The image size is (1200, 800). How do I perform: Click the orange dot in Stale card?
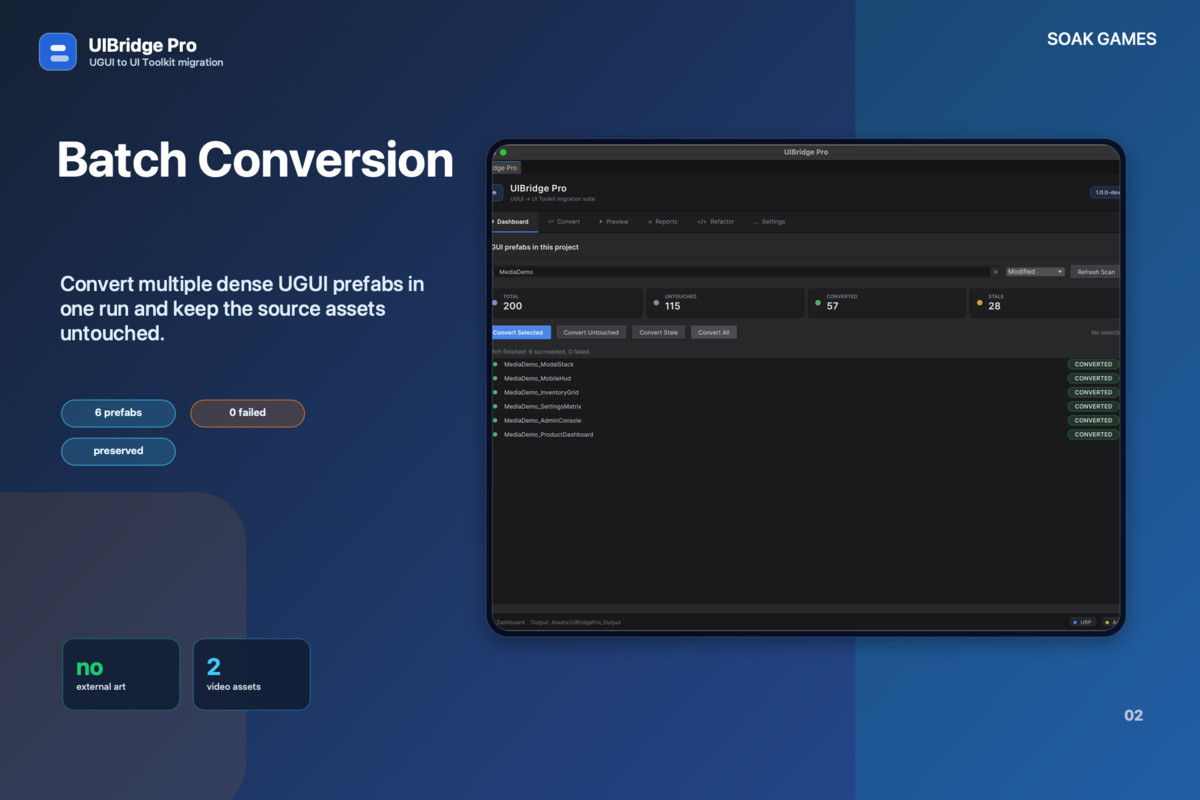980,302
